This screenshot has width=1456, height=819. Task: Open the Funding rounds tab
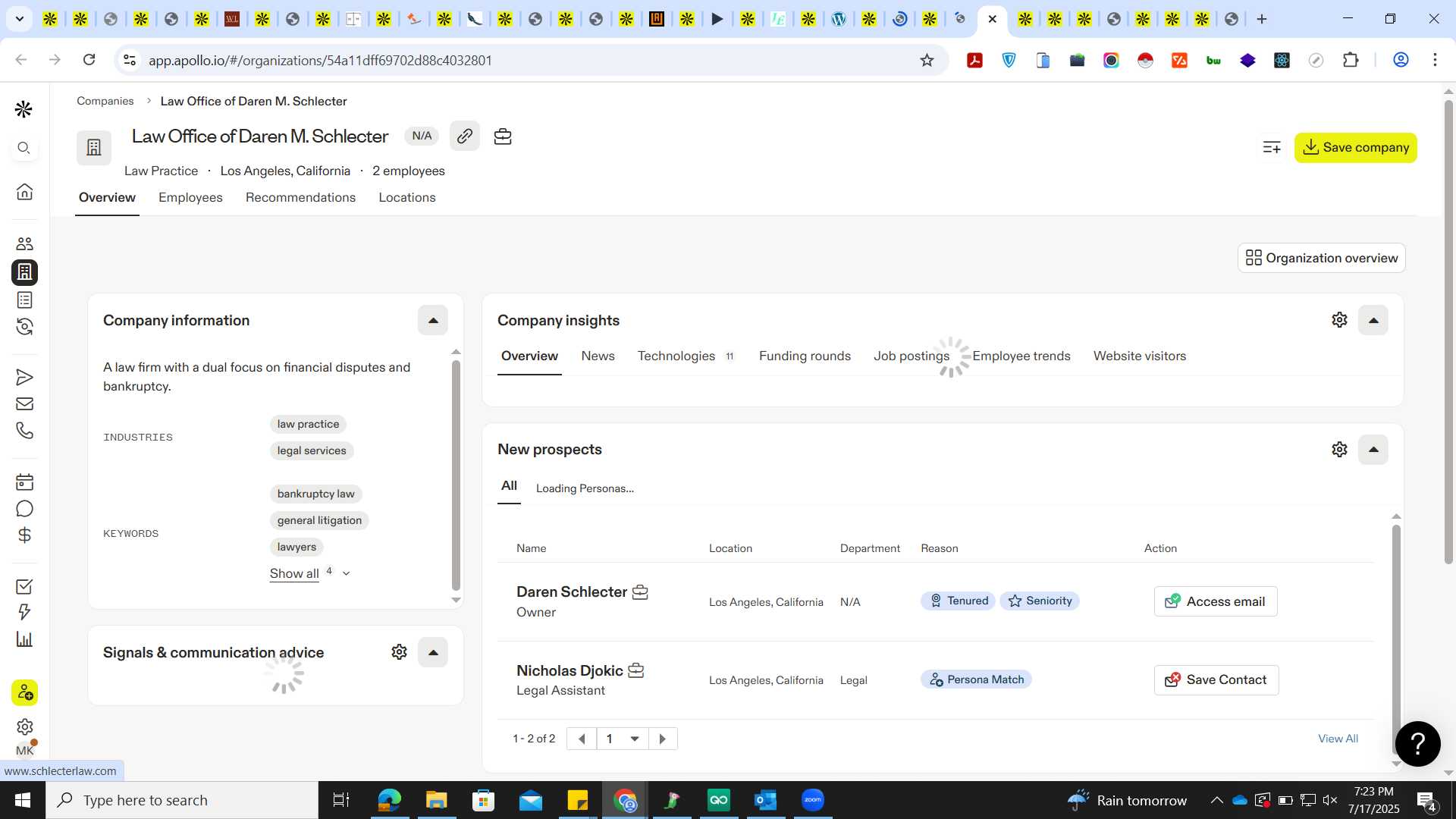pyautogui.click(x=805, y=356)
